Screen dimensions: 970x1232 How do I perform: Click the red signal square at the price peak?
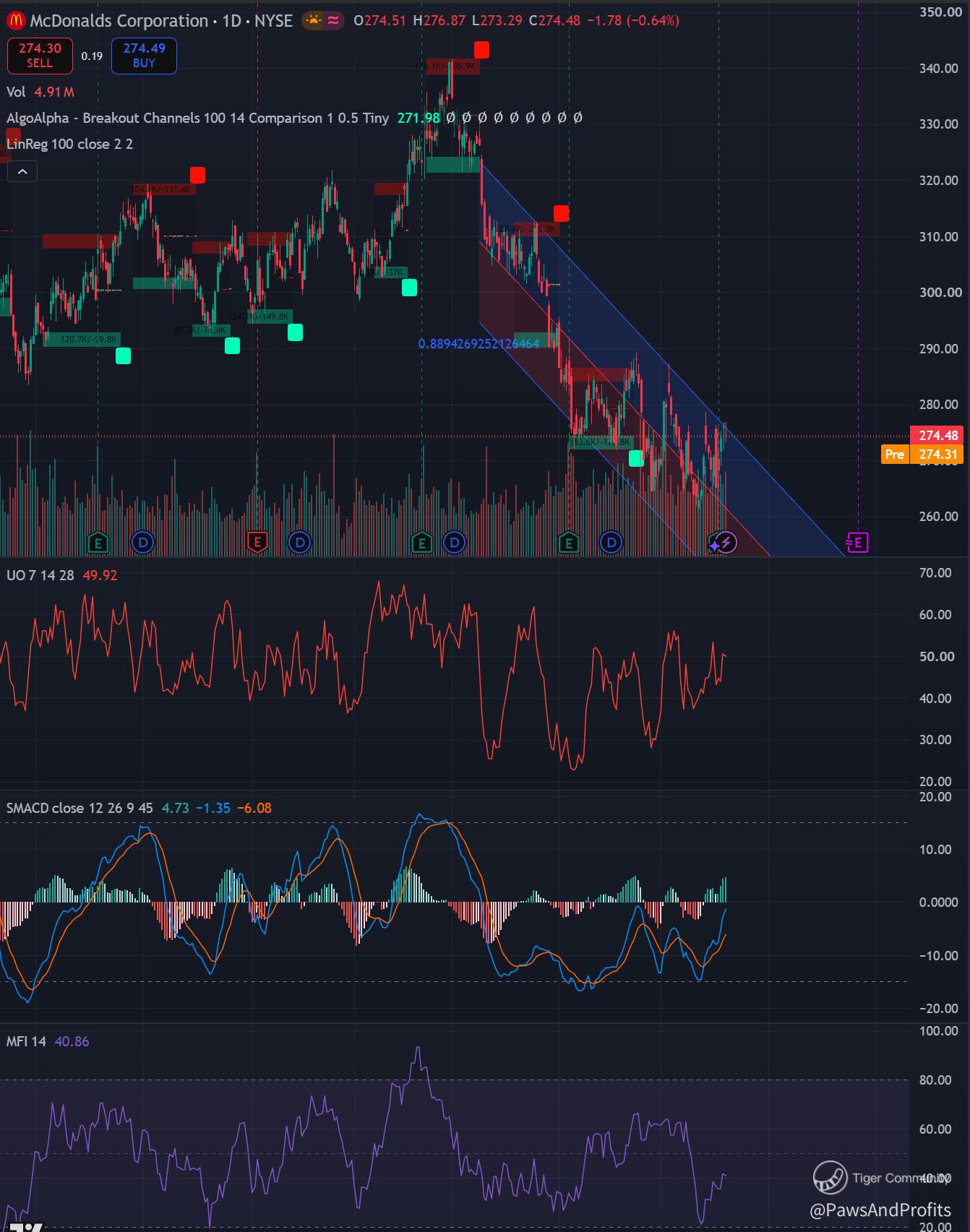click(481, 50)
